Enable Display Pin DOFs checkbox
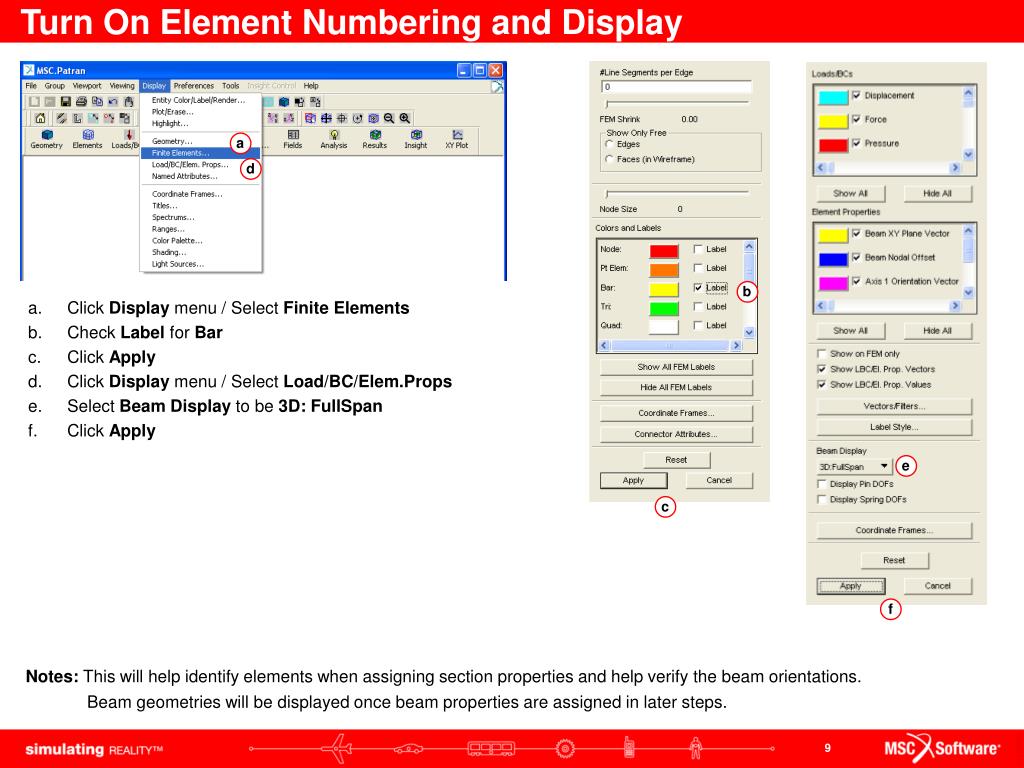Screen dimensions: 1024x768 coord(822,484)
